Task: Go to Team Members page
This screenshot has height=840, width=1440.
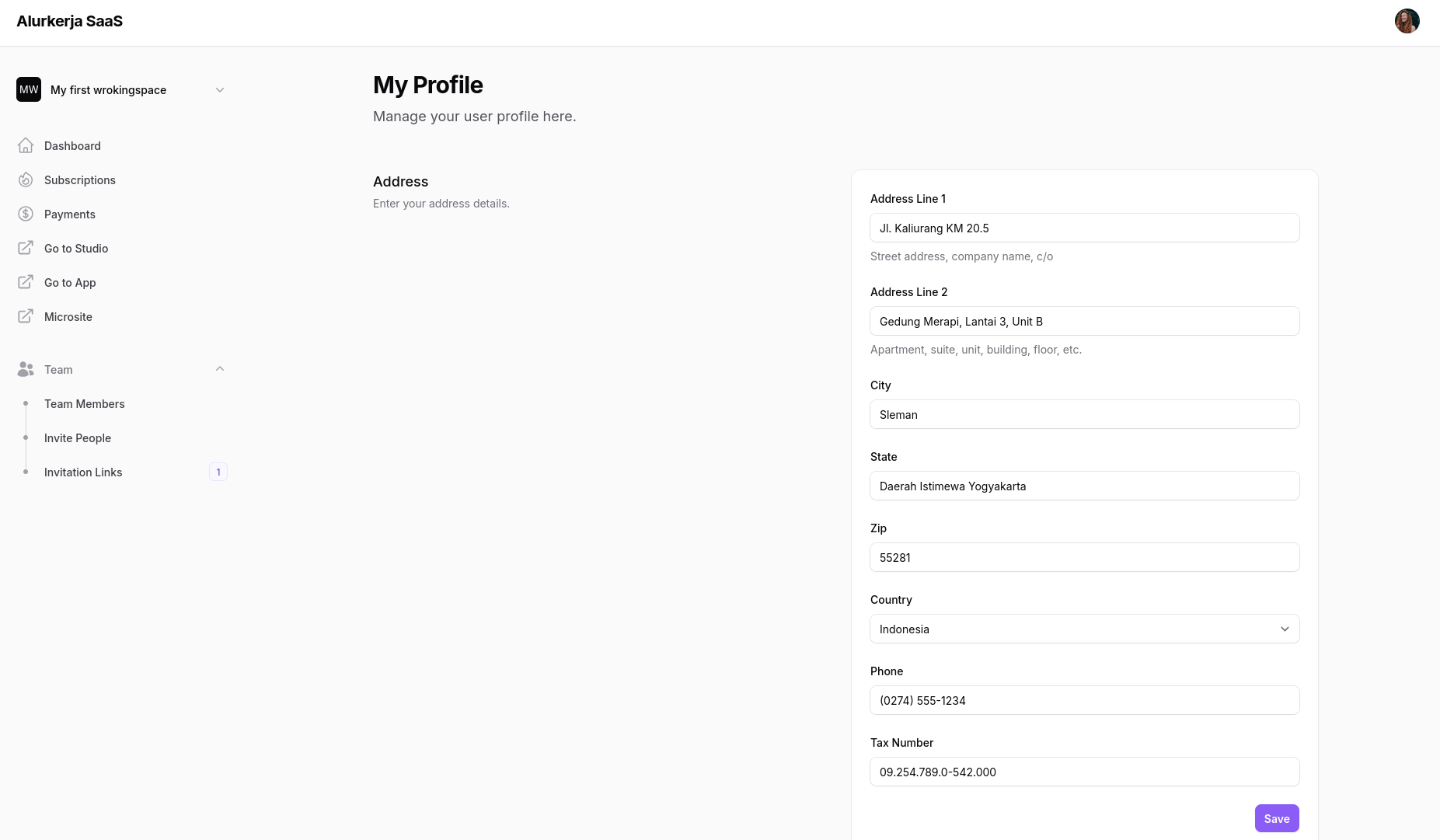Action: click(85, 404)
